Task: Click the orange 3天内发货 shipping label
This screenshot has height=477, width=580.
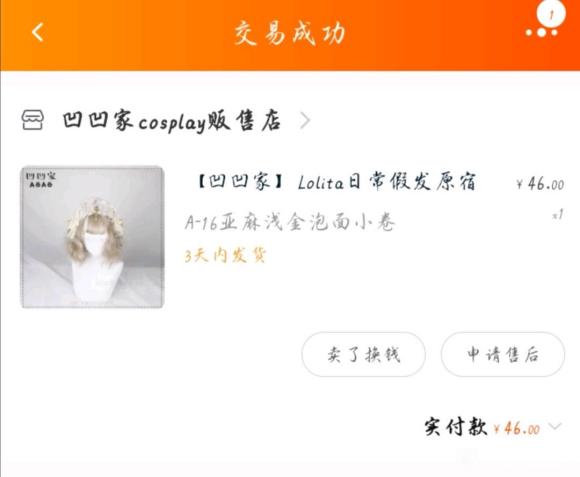Action: 225,255
